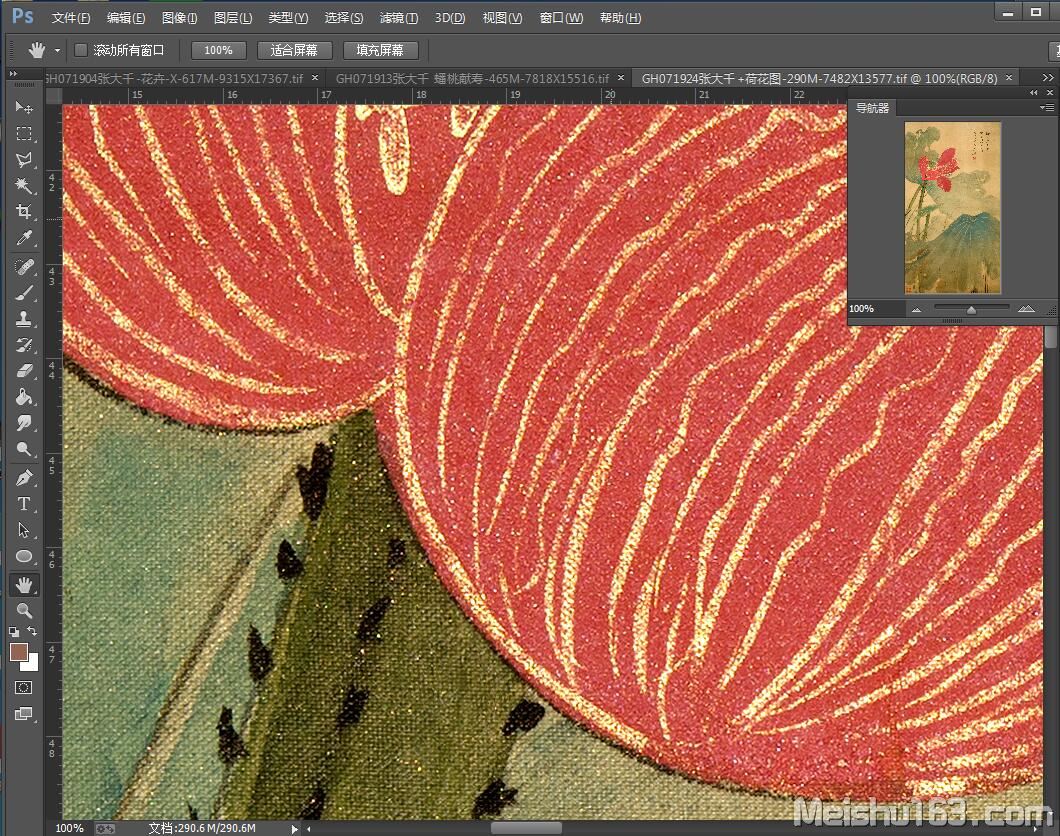Open the 编辑(E) menu
Screen dimensions: 1060x836
coord(126,18)
